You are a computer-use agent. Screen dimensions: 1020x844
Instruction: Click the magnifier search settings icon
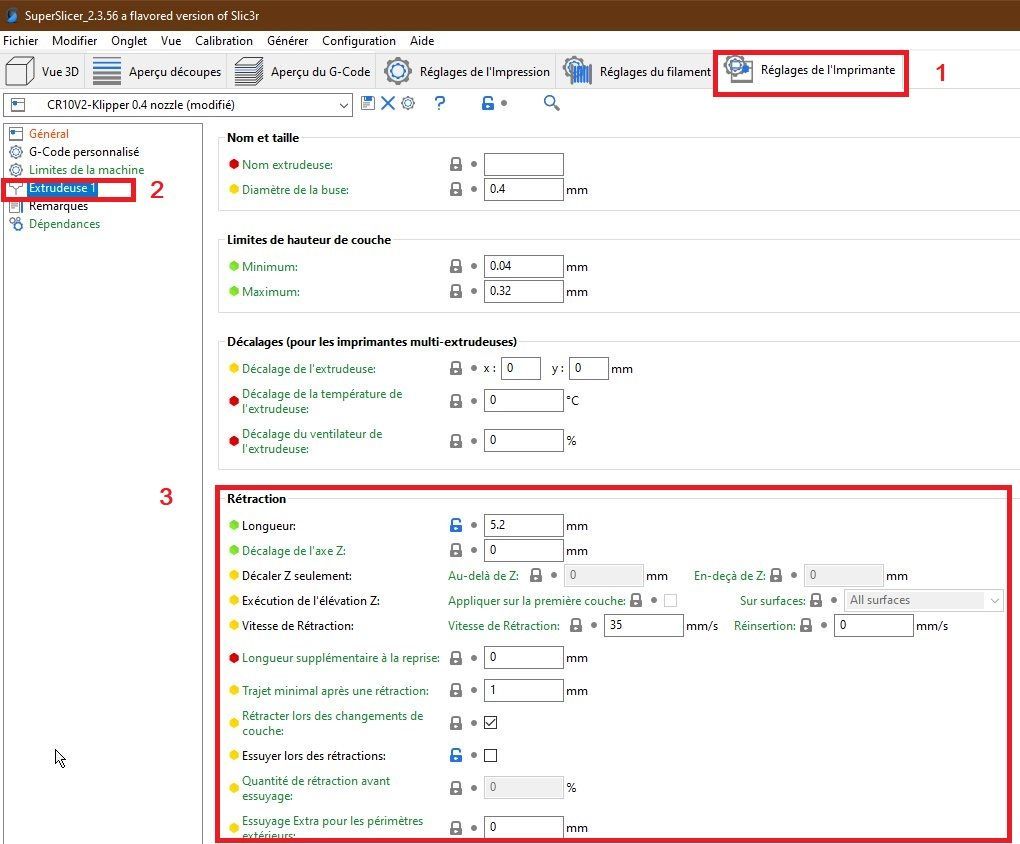[552, 103]
